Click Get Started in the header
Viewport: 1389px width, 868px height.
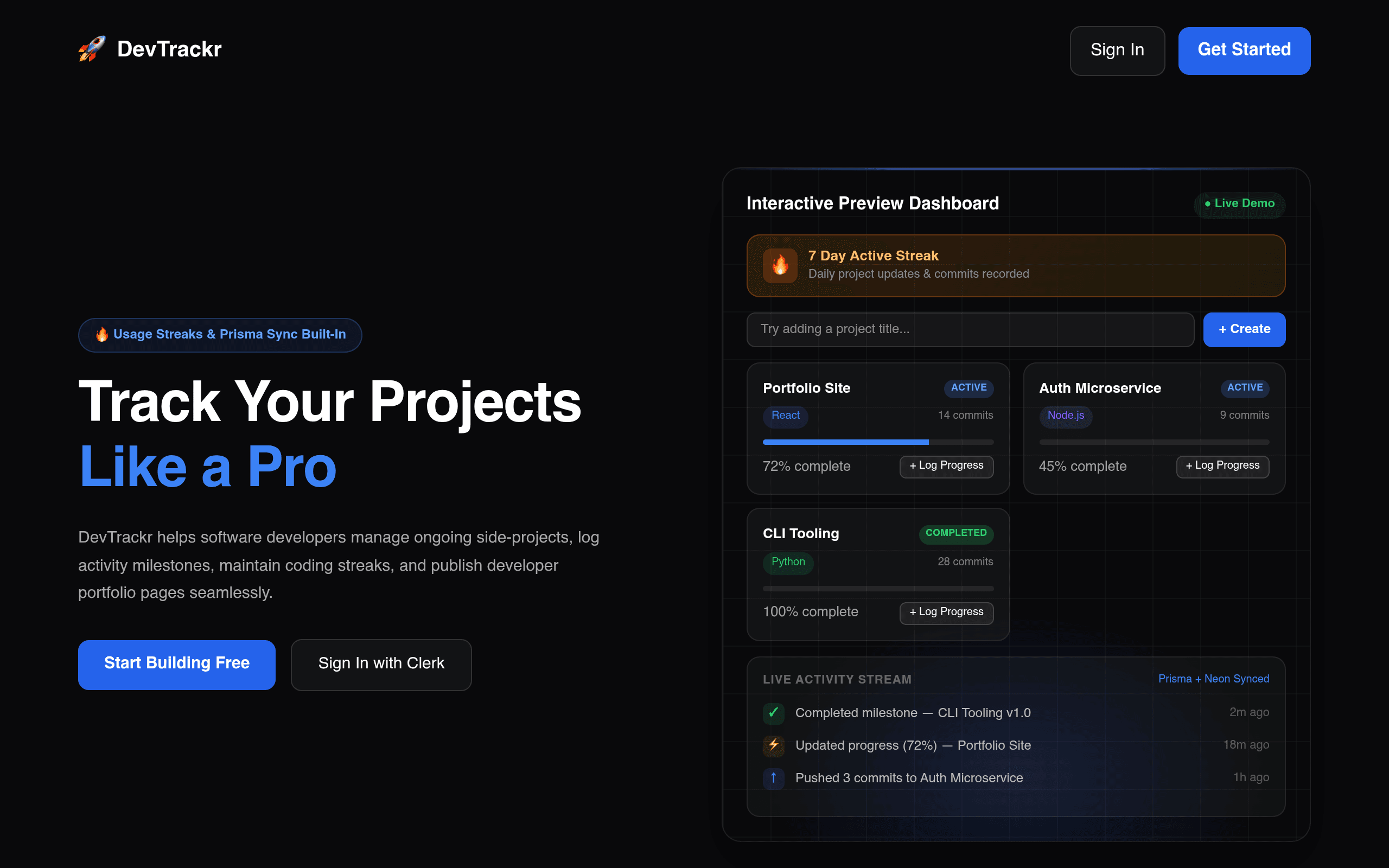(1244, 50)
